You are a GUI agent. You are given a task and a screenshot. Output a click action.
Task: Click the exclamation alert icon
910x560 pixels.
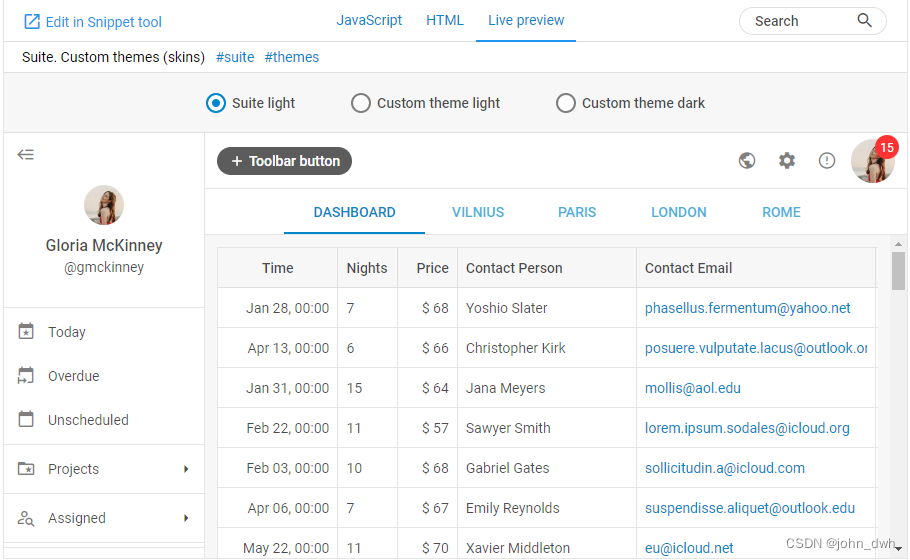[x=827, y=160]
